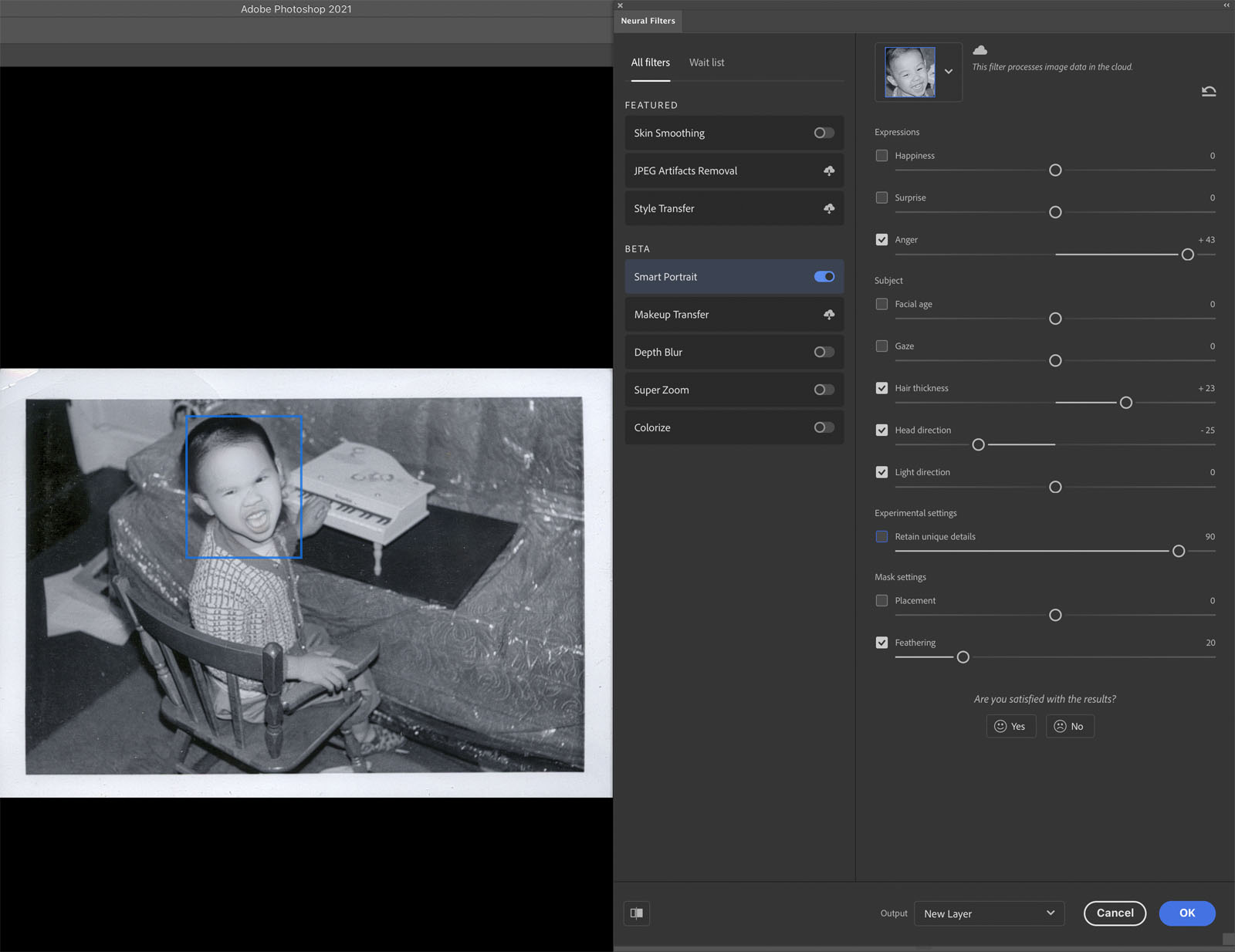Click the Hair thickness slider handle
The height and width of the screenshot is (952, 1235).
pyautogui.click(x=1125, y=403)
